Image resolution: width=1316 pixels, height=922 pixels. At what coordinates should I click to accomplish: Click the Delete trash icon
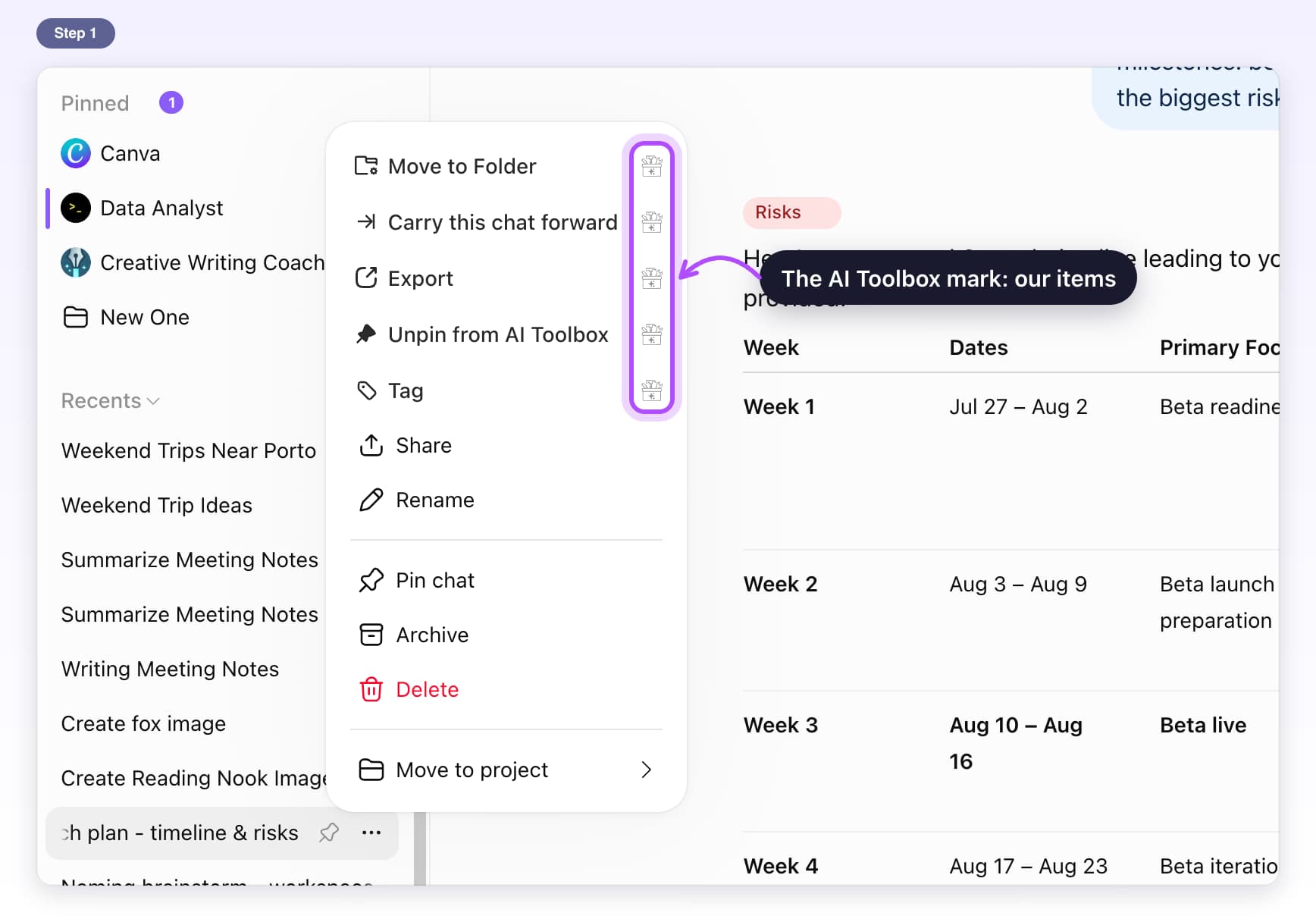[x=371, y=689]
